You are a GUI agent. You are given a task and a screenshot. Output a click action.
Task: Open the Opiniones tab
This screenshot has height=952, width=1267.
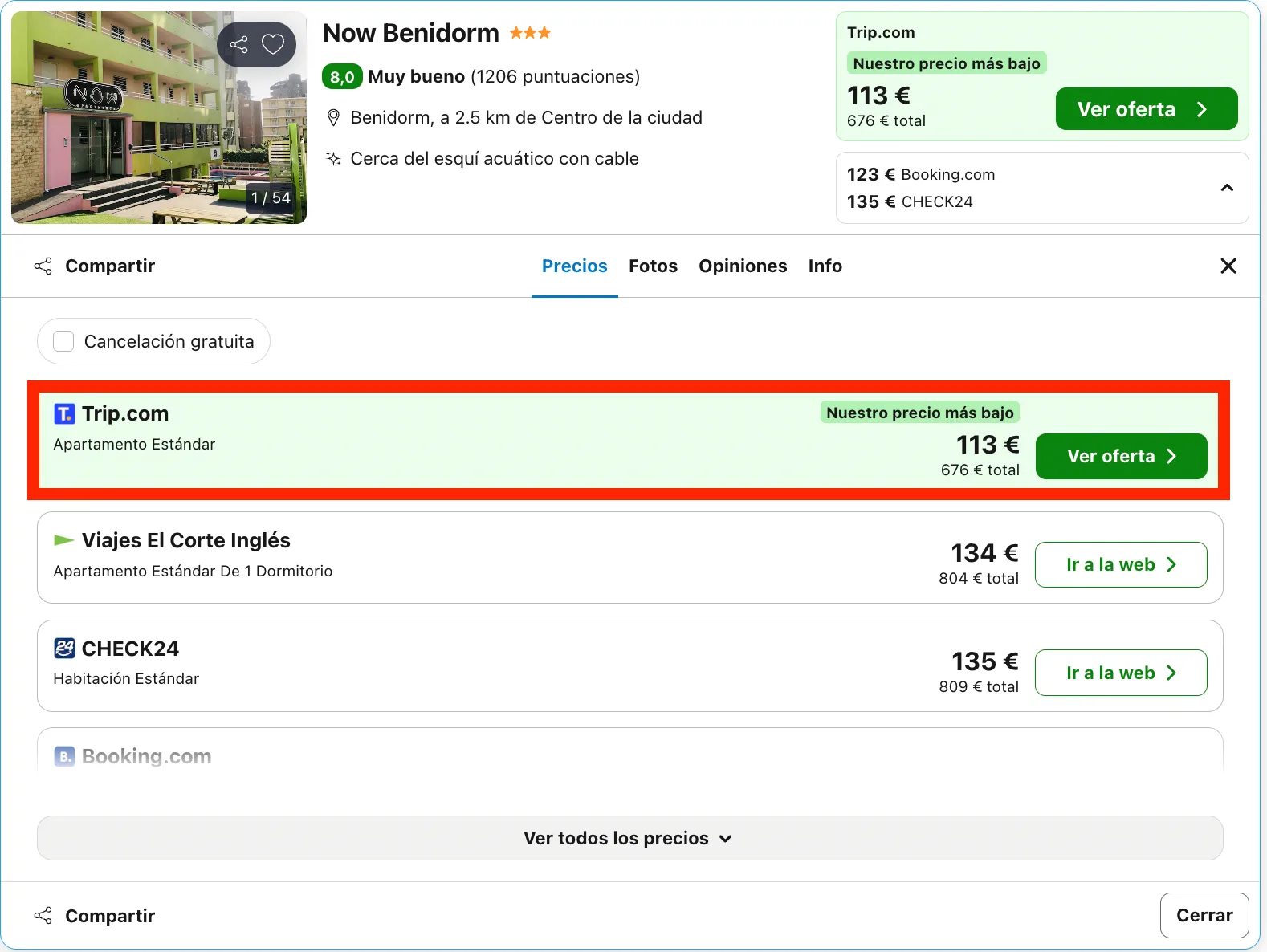743,266
